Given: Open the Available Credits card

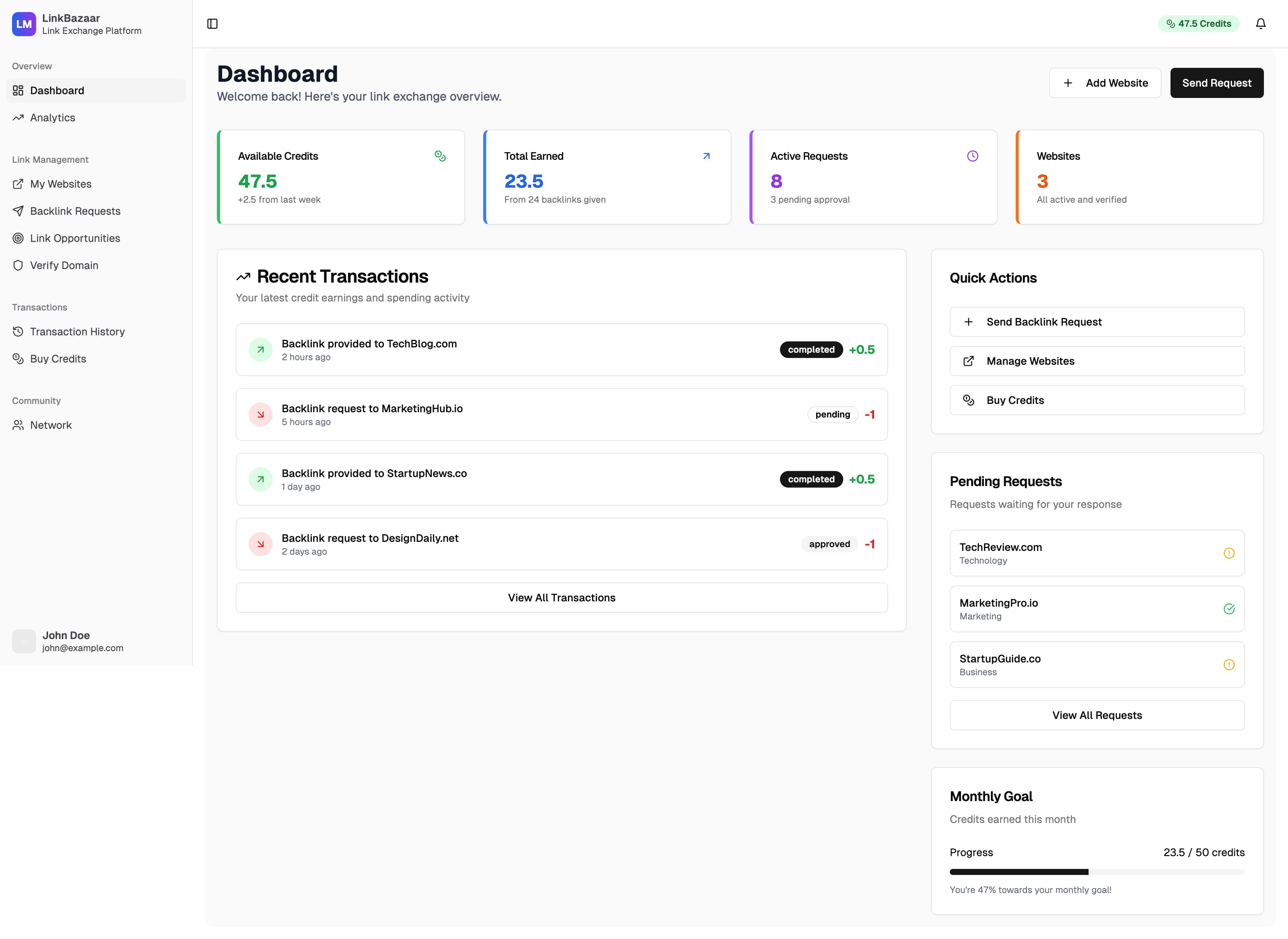Looking at the screenshot, I should pyautogui.click(x=341, y=177).
